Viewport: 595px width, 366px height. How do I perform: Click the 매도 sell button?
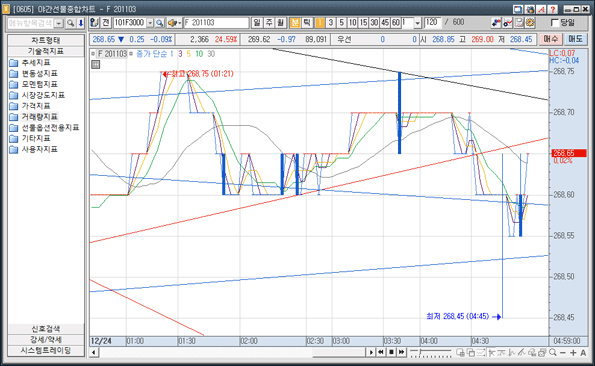click(x=575, y=39)
